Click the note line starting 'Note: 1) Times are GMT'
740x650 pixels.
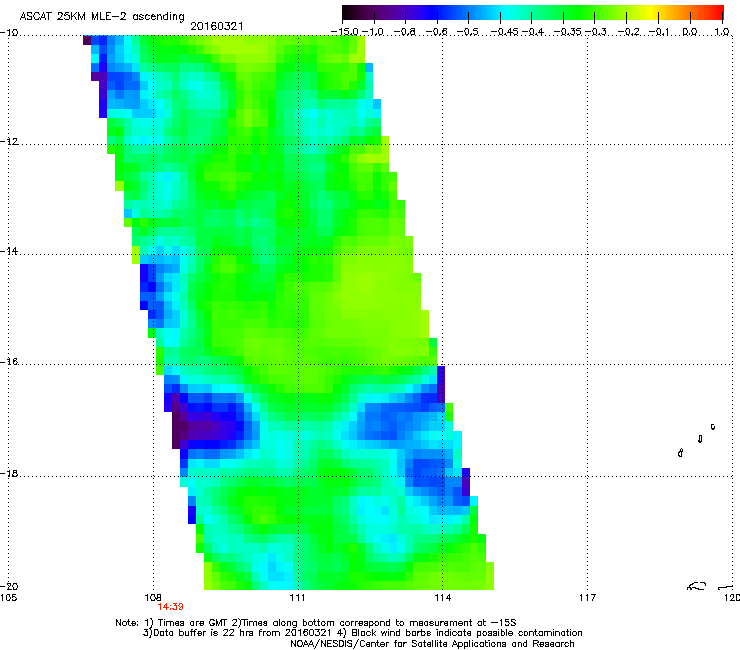click(316, 623)
